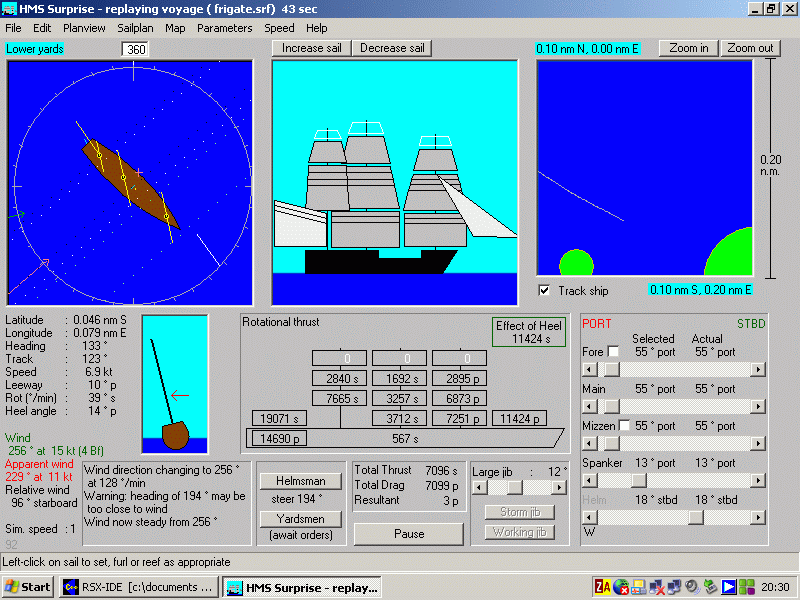Image resolution: width=800 pixels, height=600 pixels.
Task: Open the File menu
Action: [13, 28]
